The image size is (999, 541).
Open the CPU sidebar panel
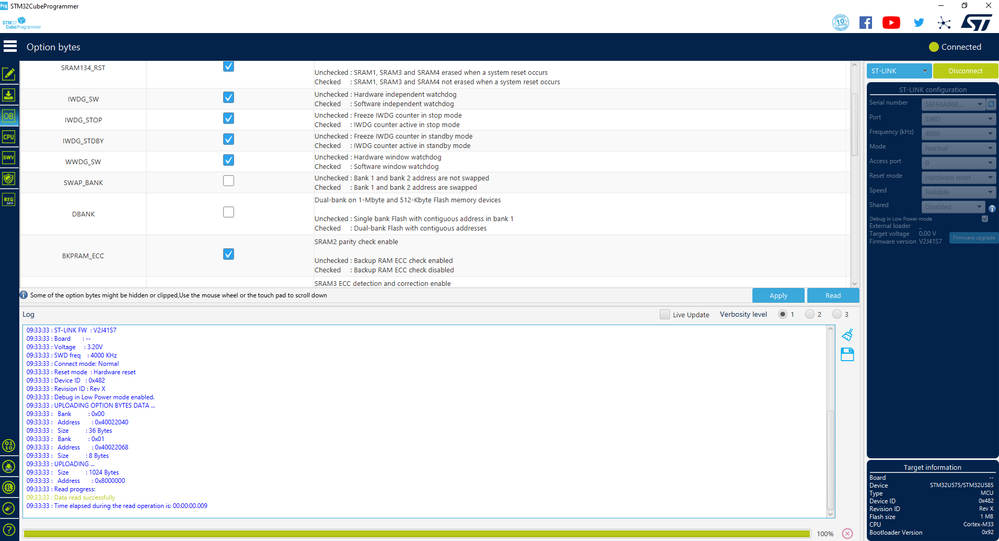point(9,137)
